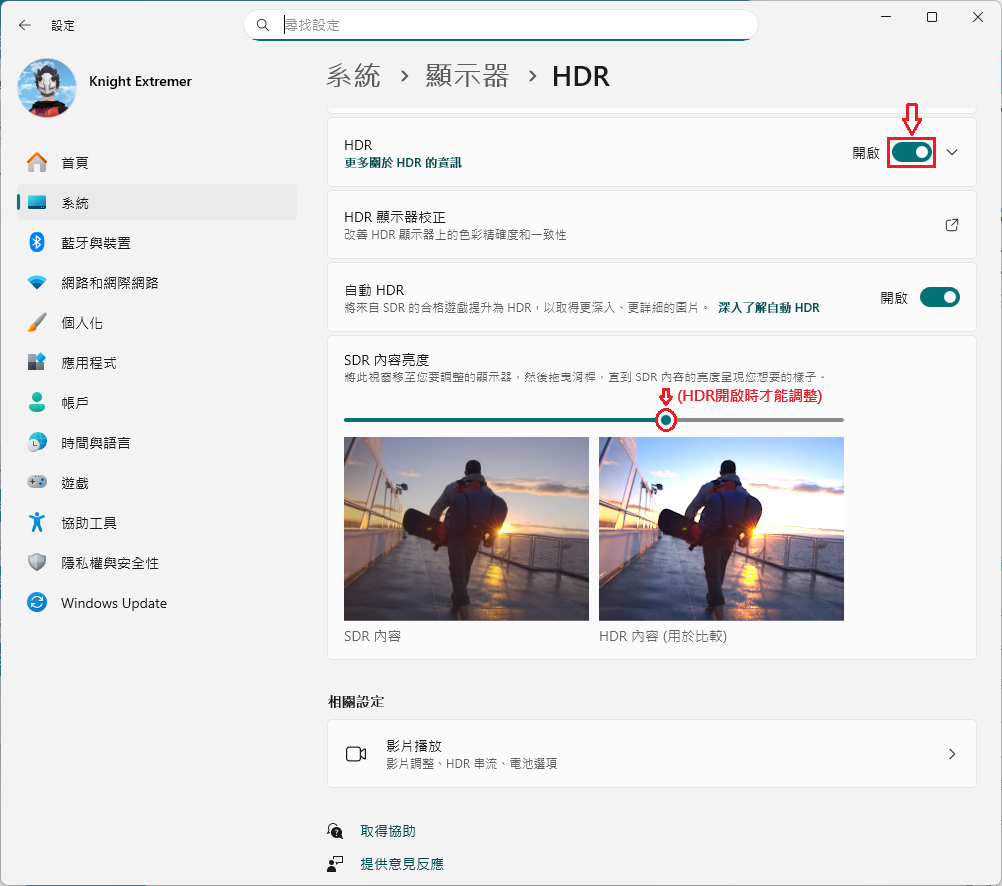Click the 取得協助 link

[x=388, y=831]
